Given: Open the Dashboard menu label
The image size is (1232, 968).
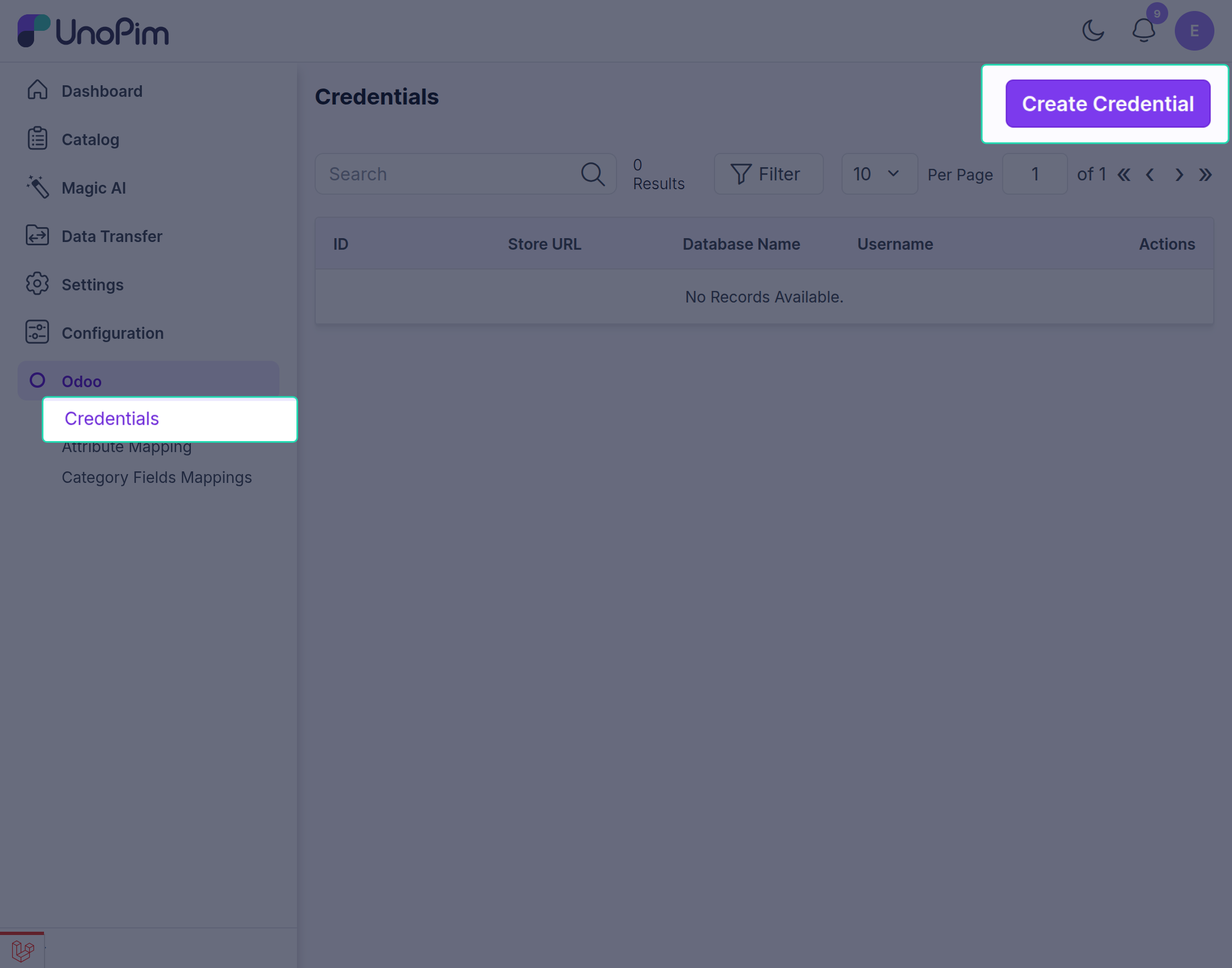Looking at the screenshot, I should (102, 91).
